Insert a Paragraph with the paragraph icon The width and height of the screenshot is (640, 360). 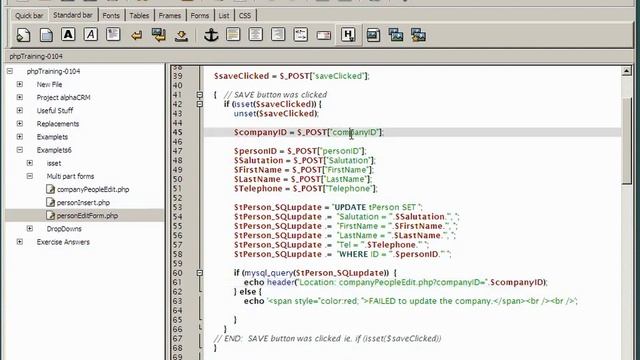(113, 35)
